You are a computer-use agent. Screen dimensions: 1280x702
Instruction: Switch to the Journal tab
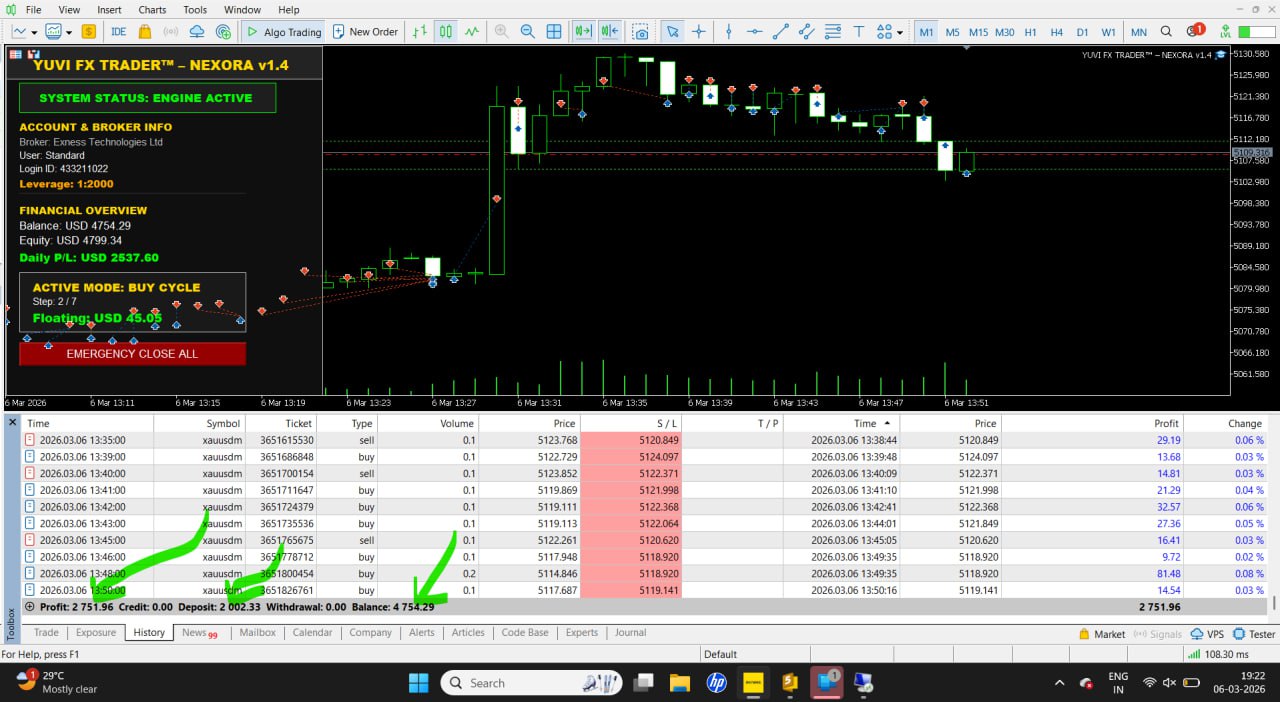coord(630,633)
